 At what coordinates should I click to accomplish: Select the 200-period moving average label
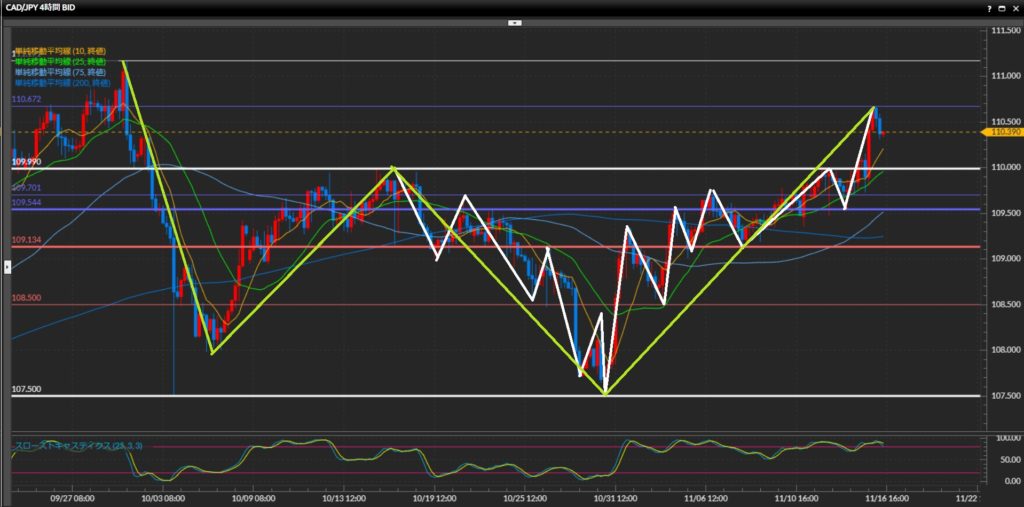coord(62,83)
